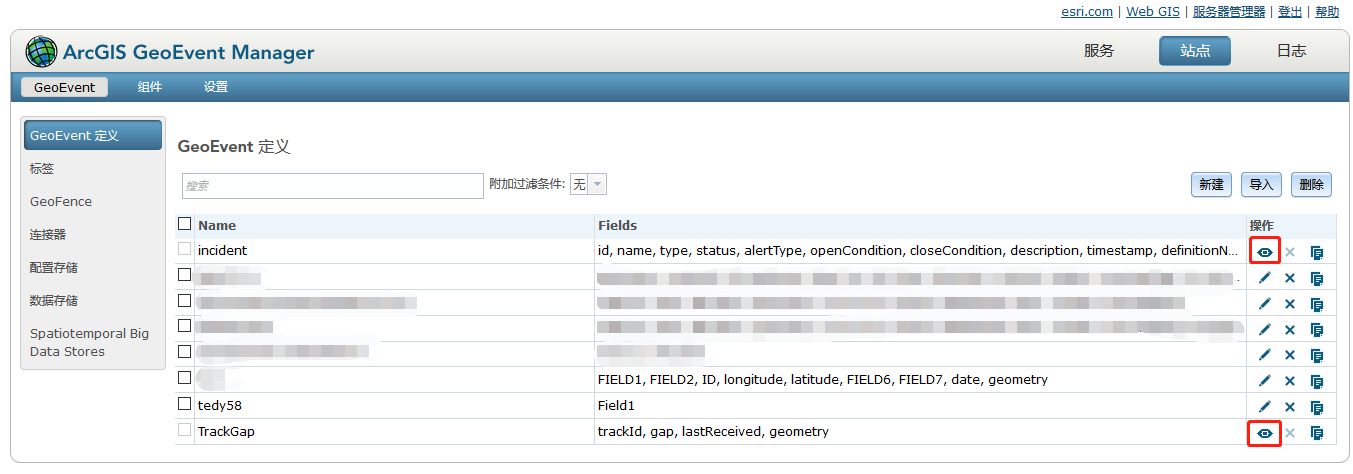The width and height of the screenshot is (1353, 474).
Task: Click the 删除 button
Action: (1311, 185)
